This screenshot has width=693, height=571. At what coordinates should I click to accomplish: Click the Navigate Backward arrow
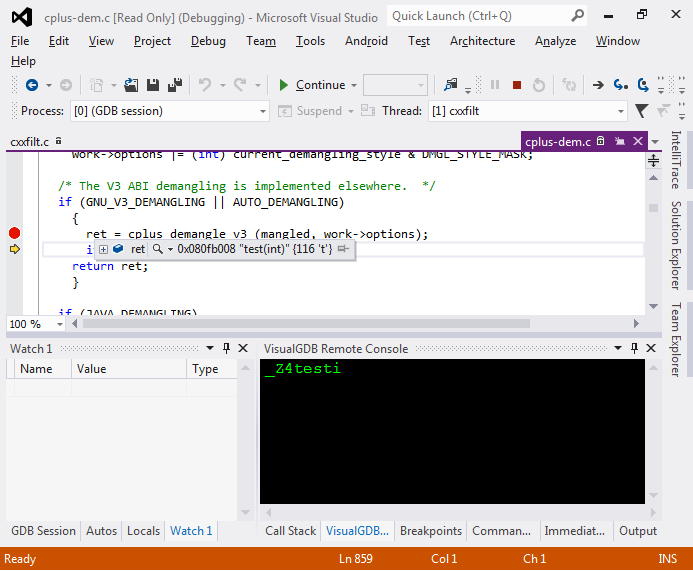(x=32, y=85)
